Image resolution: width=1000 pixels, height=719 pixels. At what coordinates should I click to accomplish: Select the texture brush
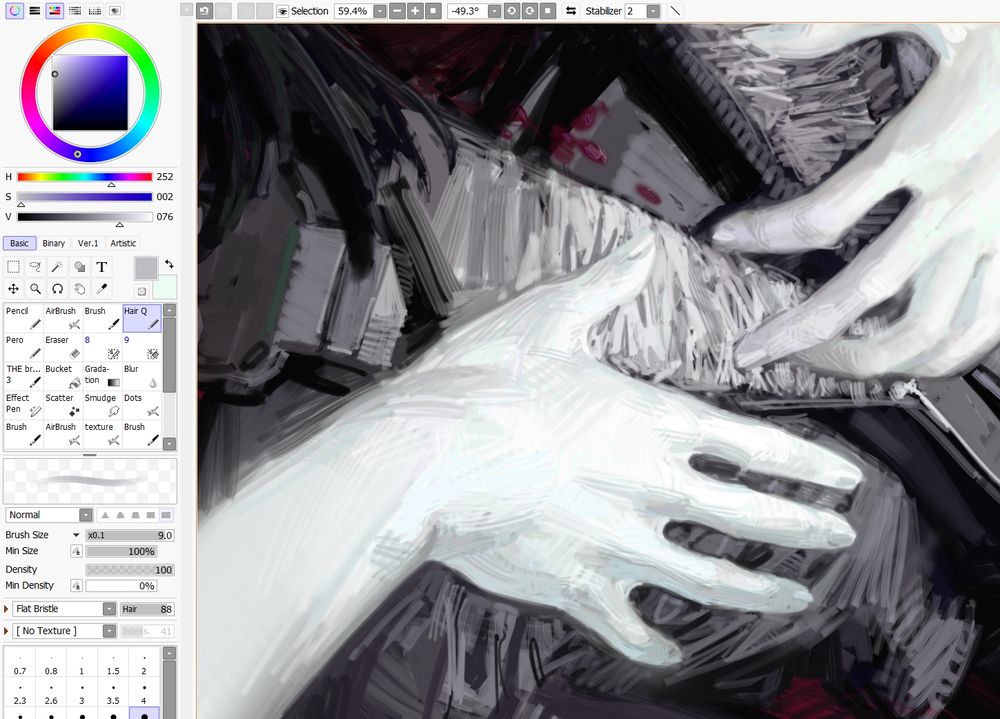pyautogui.click(x=103, y=434)
